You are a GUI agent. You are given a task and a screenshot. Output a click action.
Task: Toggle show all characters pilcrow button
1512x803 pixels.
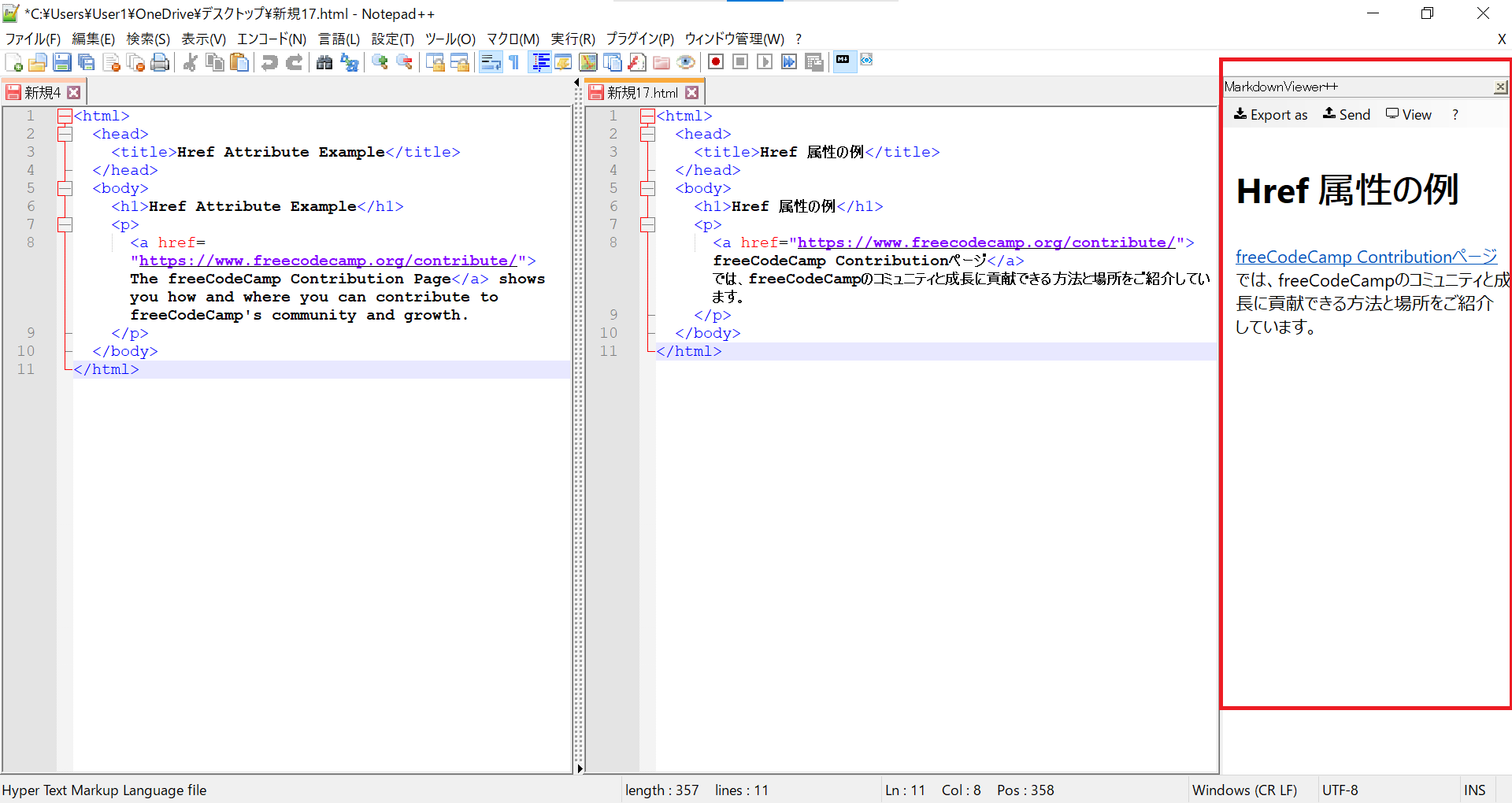(514, 62)
